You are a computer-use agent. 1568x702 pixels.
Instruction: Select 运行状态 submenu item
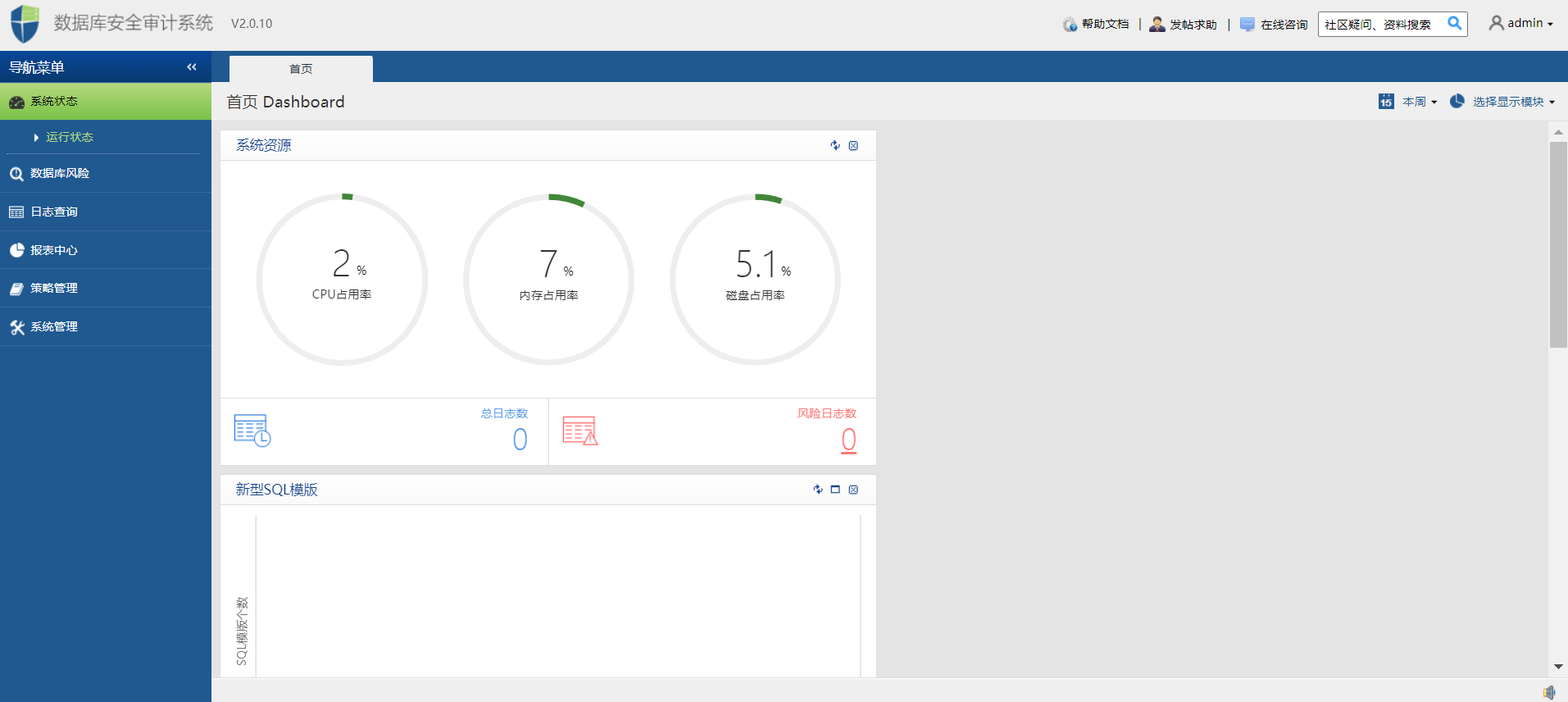[70, 137]
